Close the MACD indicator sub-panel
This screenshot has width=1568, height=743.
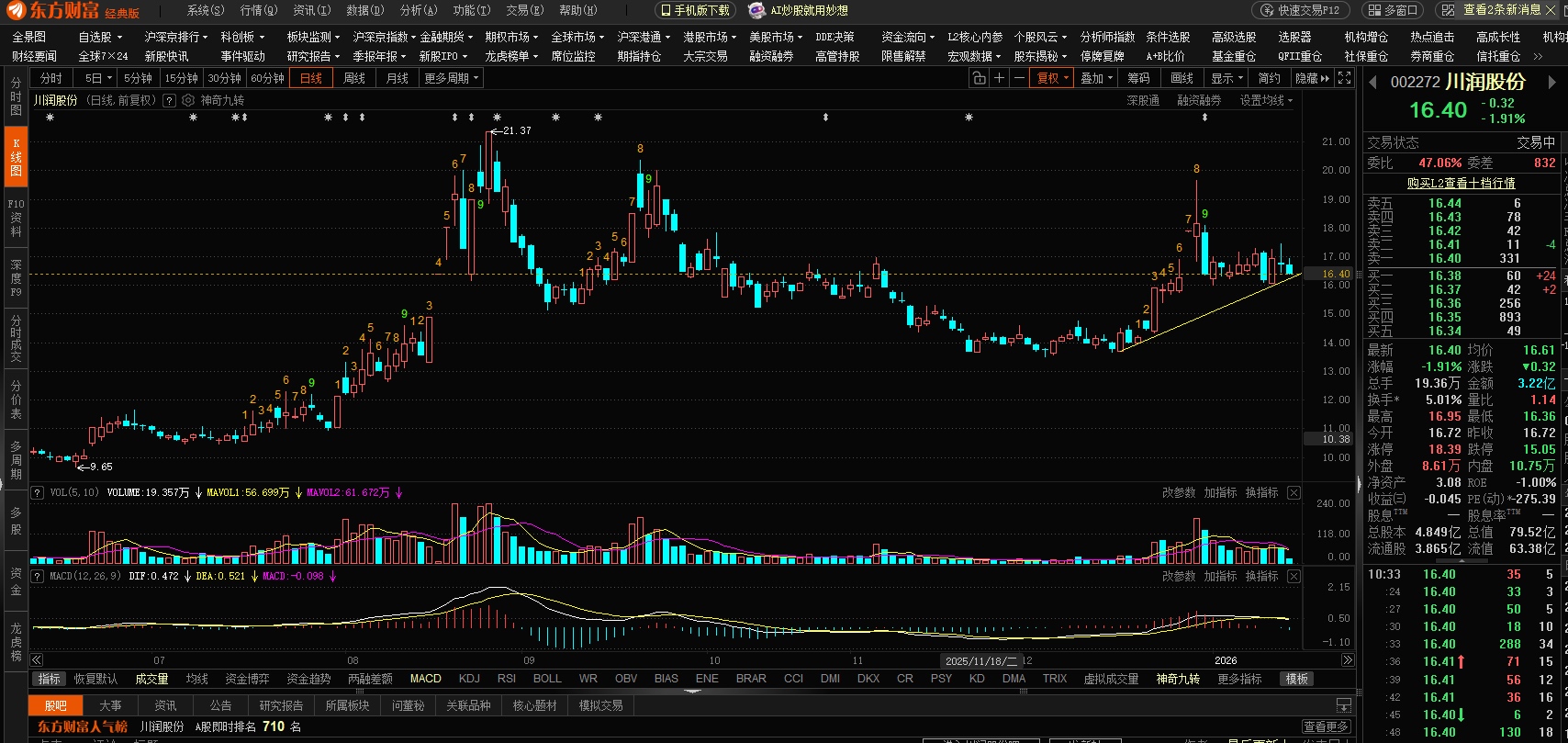1294,577
